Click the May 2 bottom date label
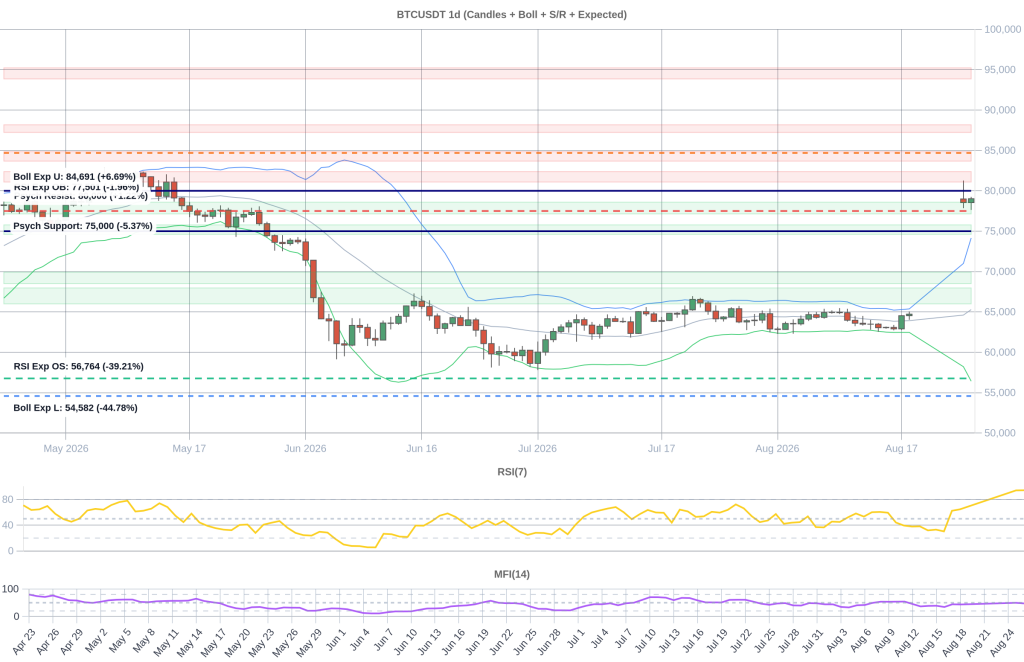The height and width of the screenshot is (662, 1024). click(97, 640)
